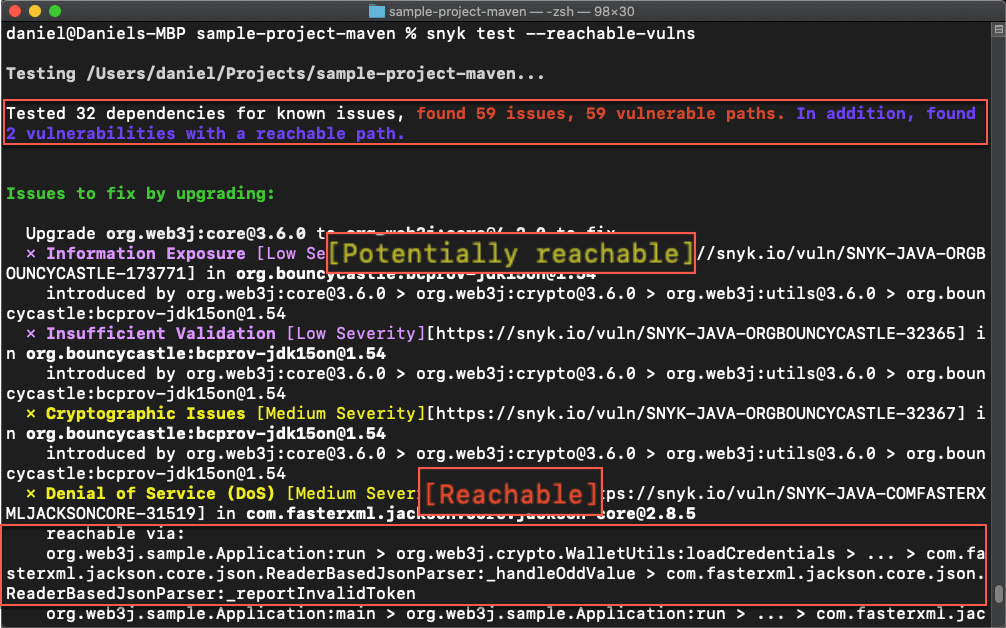The width and height of the screenshot is (1006, 628).
Task: Click the prompt text 'daniel@Daniels-MBP'
Action: tap(96, 33)
